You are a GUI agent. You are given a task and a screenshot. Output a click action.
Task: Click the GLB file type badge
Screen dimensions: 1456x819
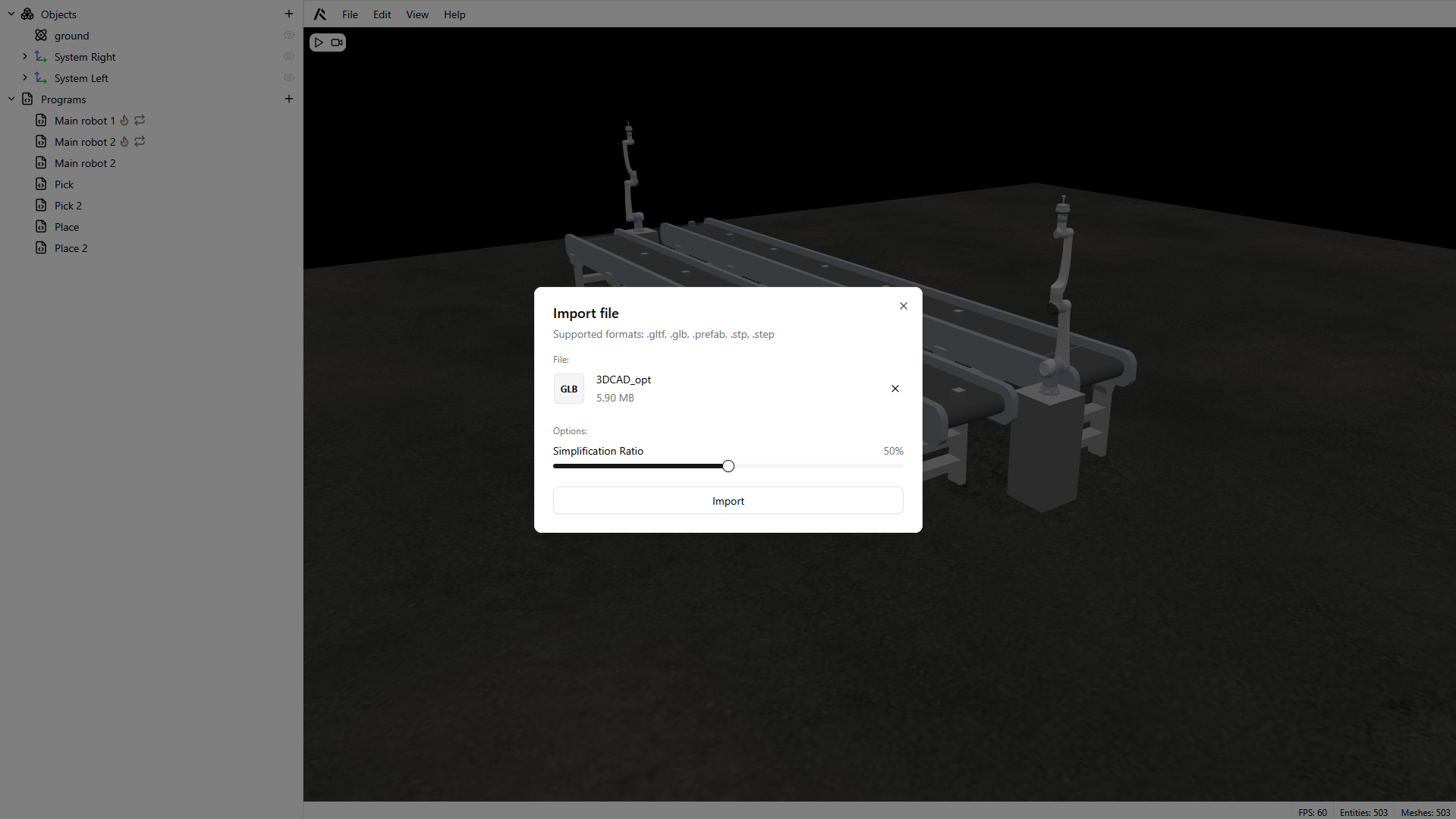pyautogui.click(x=568, y=389)
